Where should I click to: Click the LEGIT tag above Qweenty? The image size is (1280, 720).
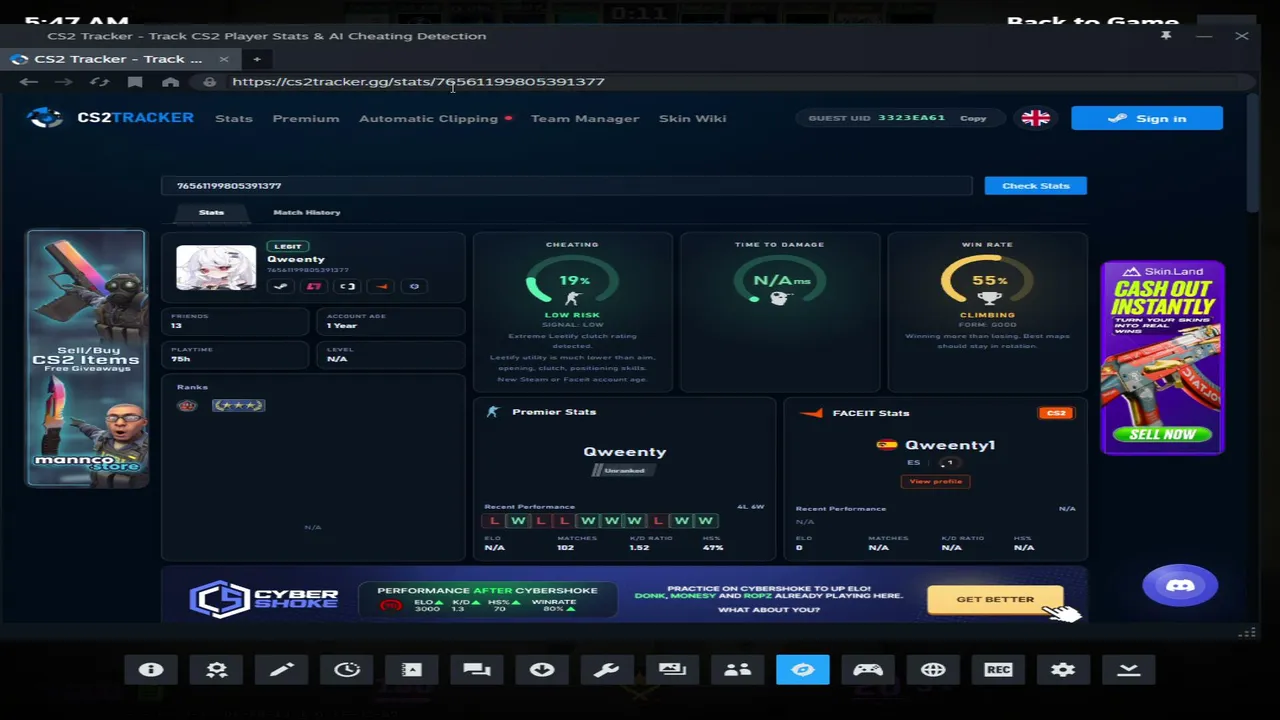(x=288, y=246)
